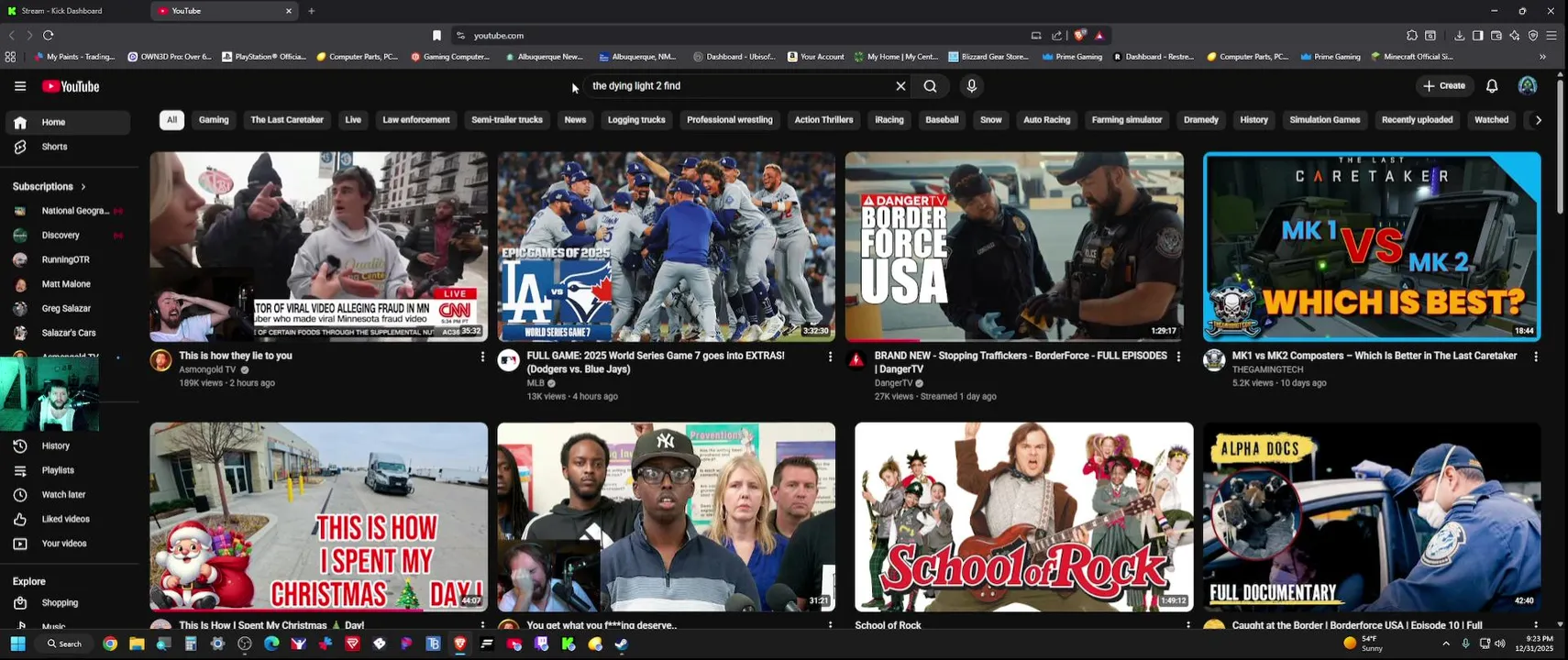Show hidden system tray icons chevron
This screenshot has height=660, width=1568.
tap(1446, 644)
